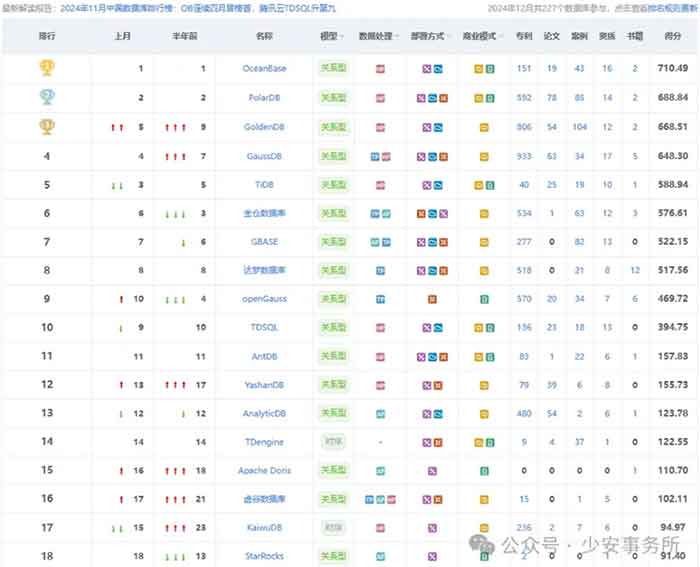Click the business model icon in the GoldenDB row
The width and height of the screenshot is (700, 567).
(483, 127)
